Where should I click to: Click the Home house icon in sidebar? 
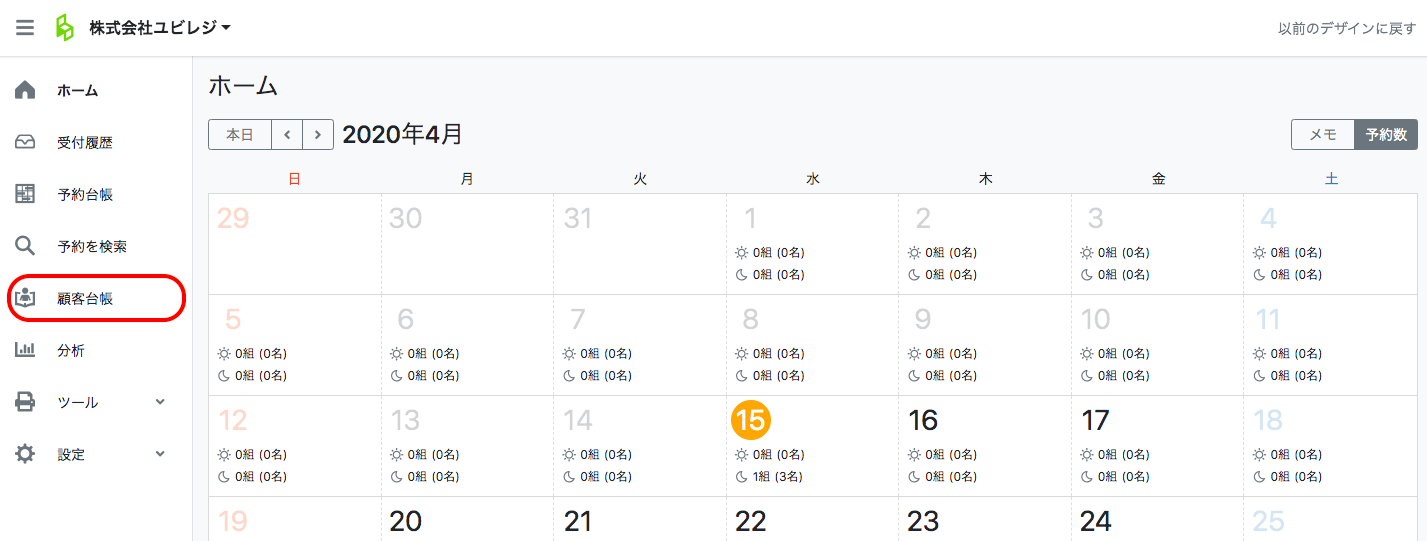pyautogui.click(x=25, y=90)
